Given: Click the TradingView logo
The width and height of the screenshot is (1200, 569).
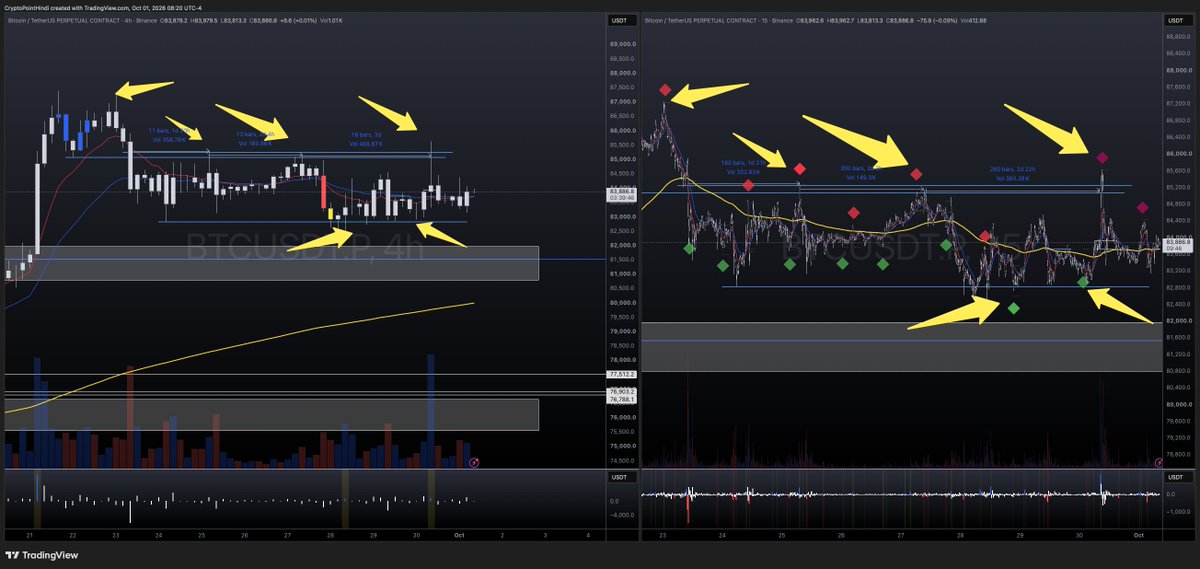Looking at the screenshot, I should (x=43, y=555).
